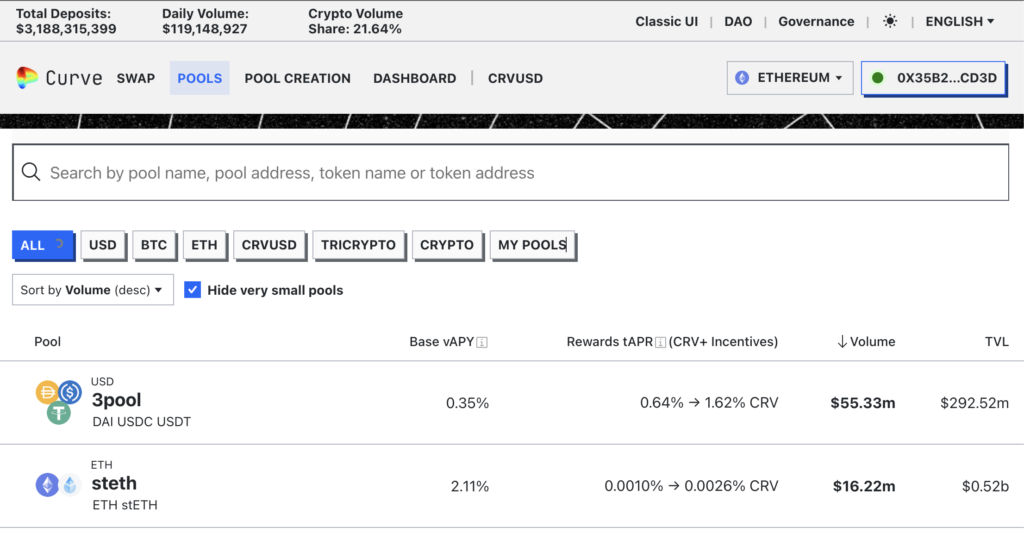Filter pools by TRICRYPTO
The height and width of the screenshot is (533, 1024).
(358, 245)
